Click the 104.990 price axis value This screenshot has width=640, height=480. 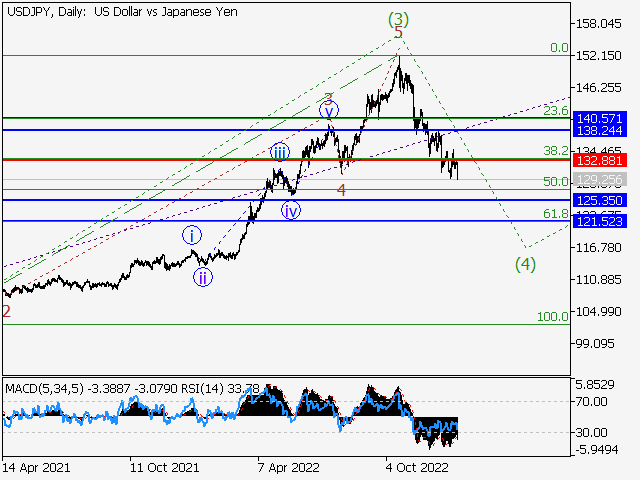[598, 312]
